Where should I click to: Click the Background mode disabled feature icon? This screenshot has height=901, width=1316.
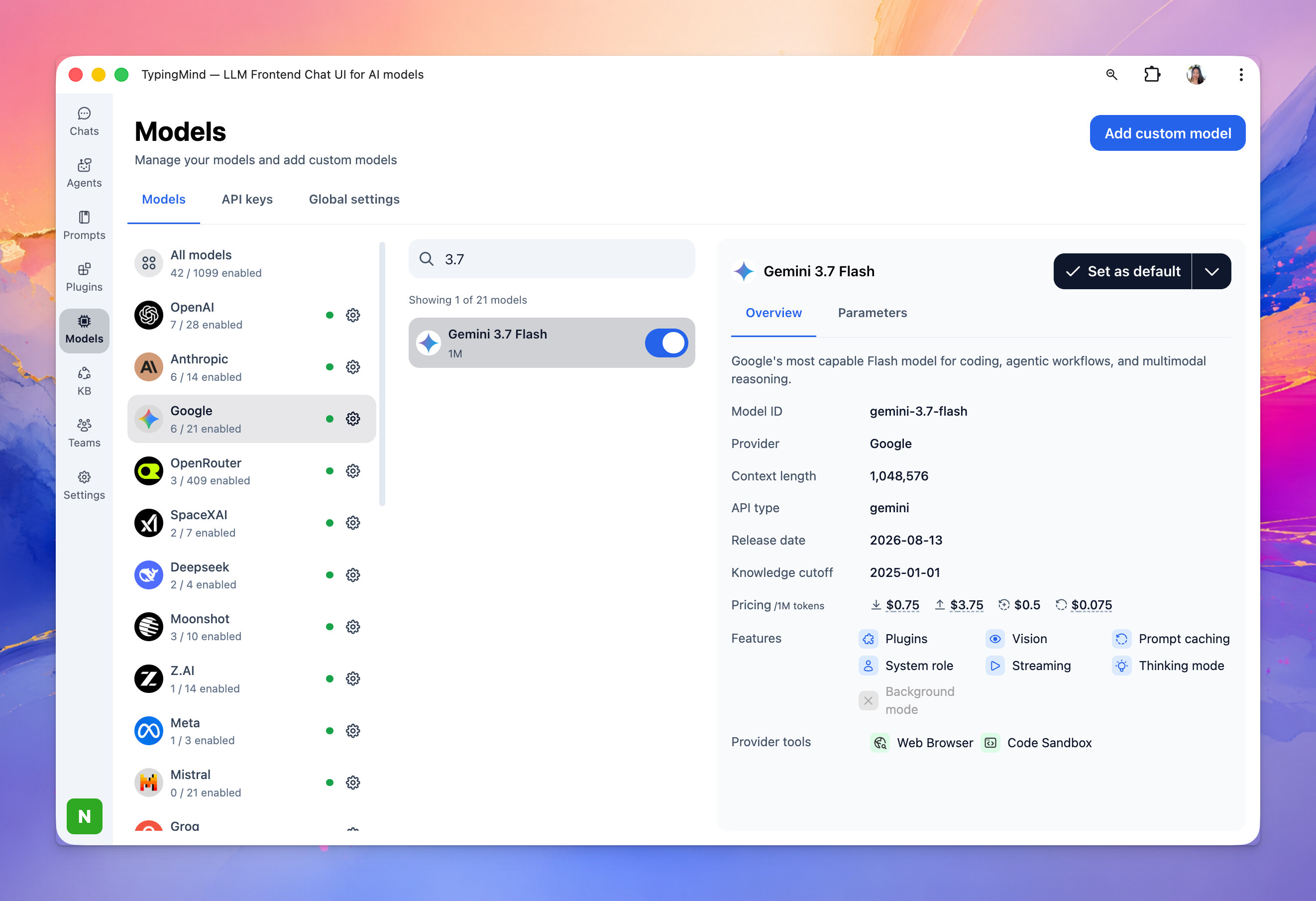click(x=868, y=700)
